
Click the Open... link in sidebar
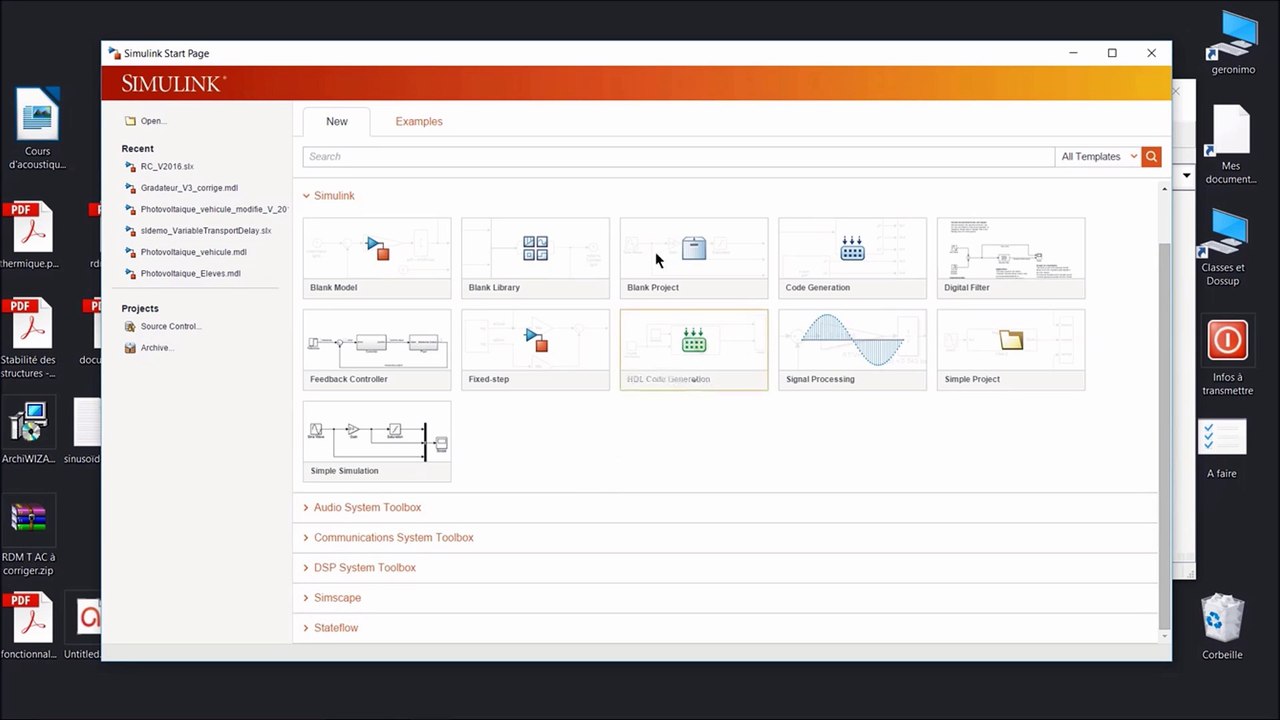(152, 121)
